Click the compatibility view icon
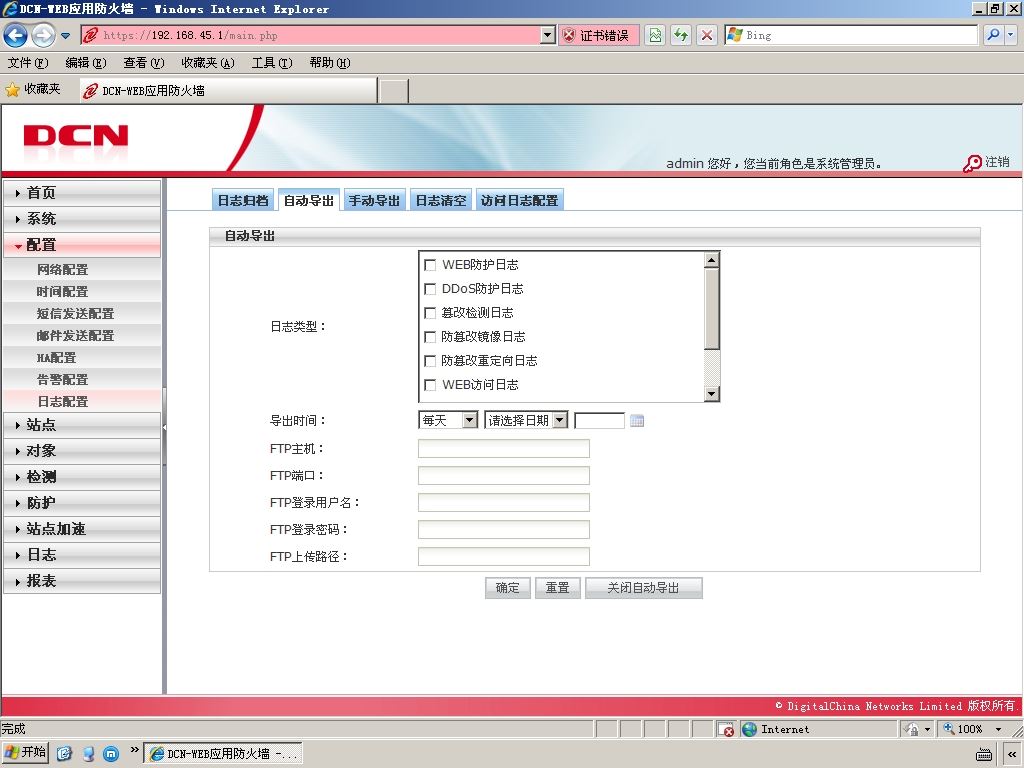Image resolution: width=1024 pixels, height=768 pixels. point(655,35)
